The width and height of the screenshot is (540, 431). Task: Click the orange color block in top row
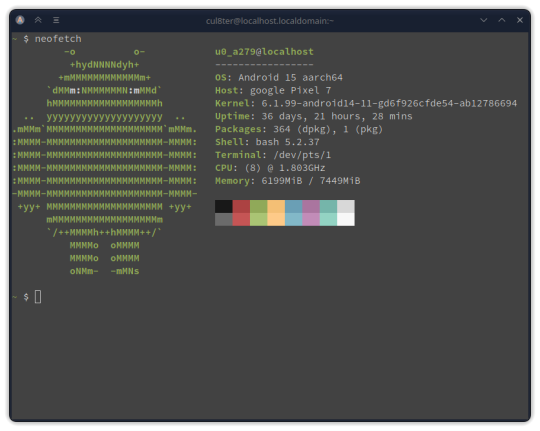tap(276, 206)
